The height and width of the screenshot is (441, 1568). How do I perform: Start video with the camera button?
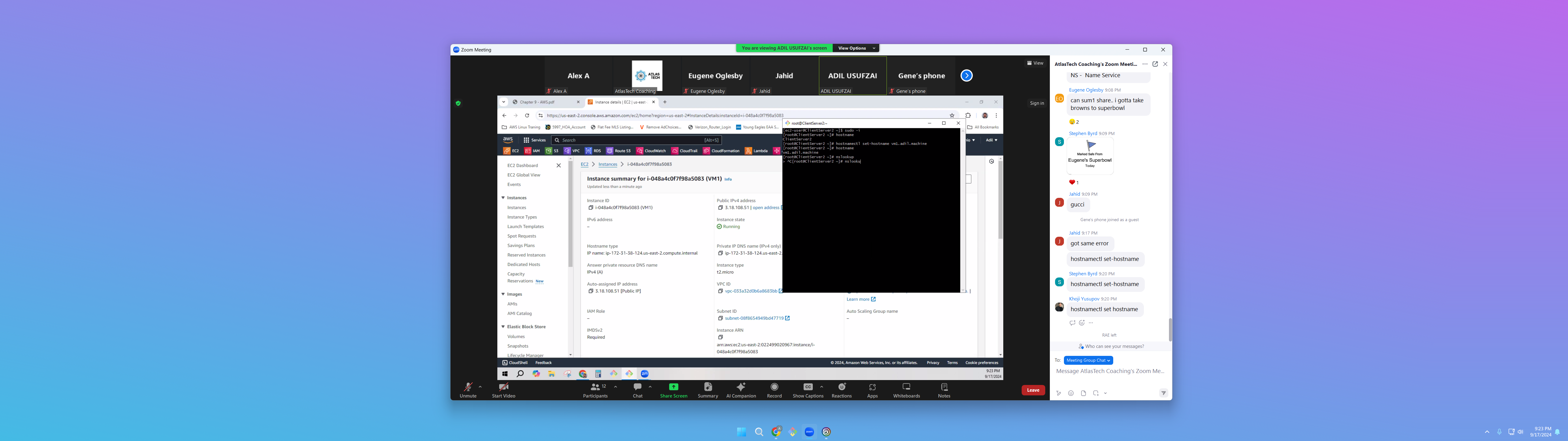(503, 387)
